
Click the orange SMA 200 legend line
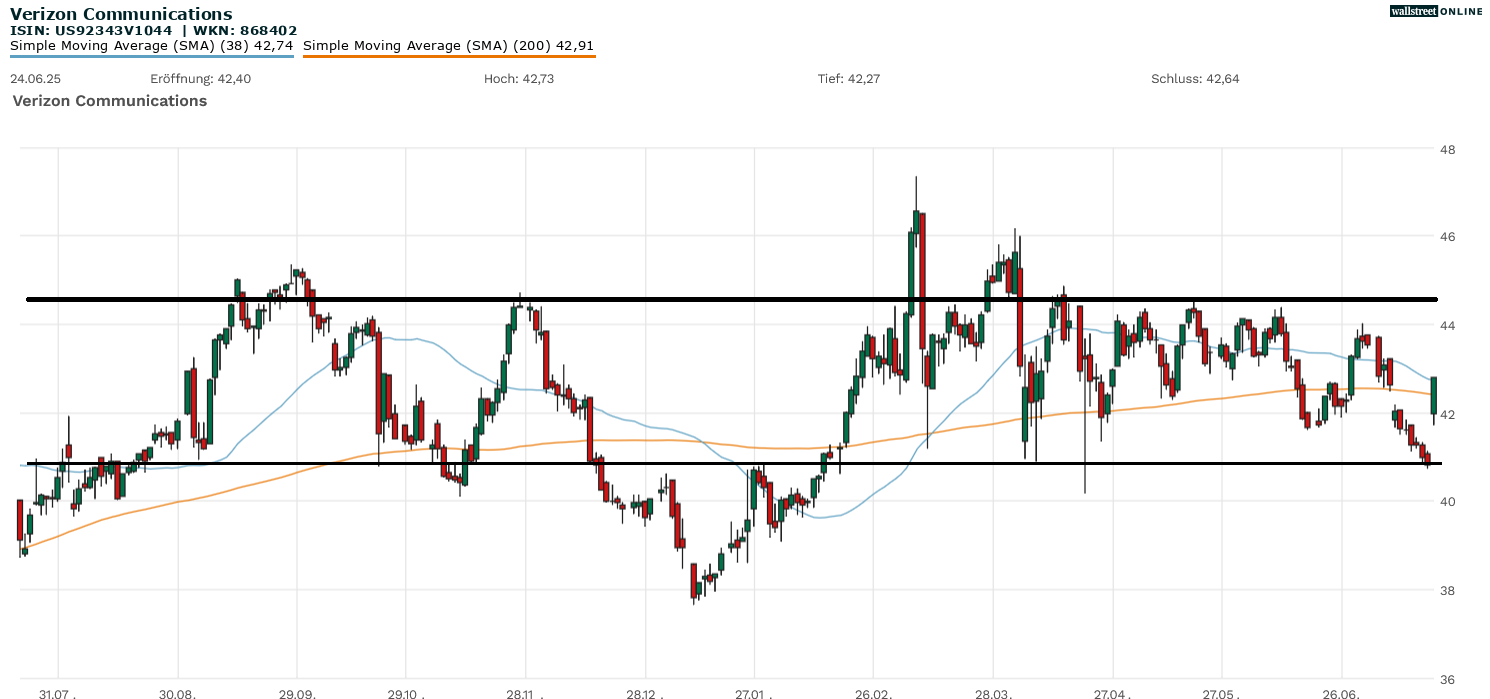(449, 56)
